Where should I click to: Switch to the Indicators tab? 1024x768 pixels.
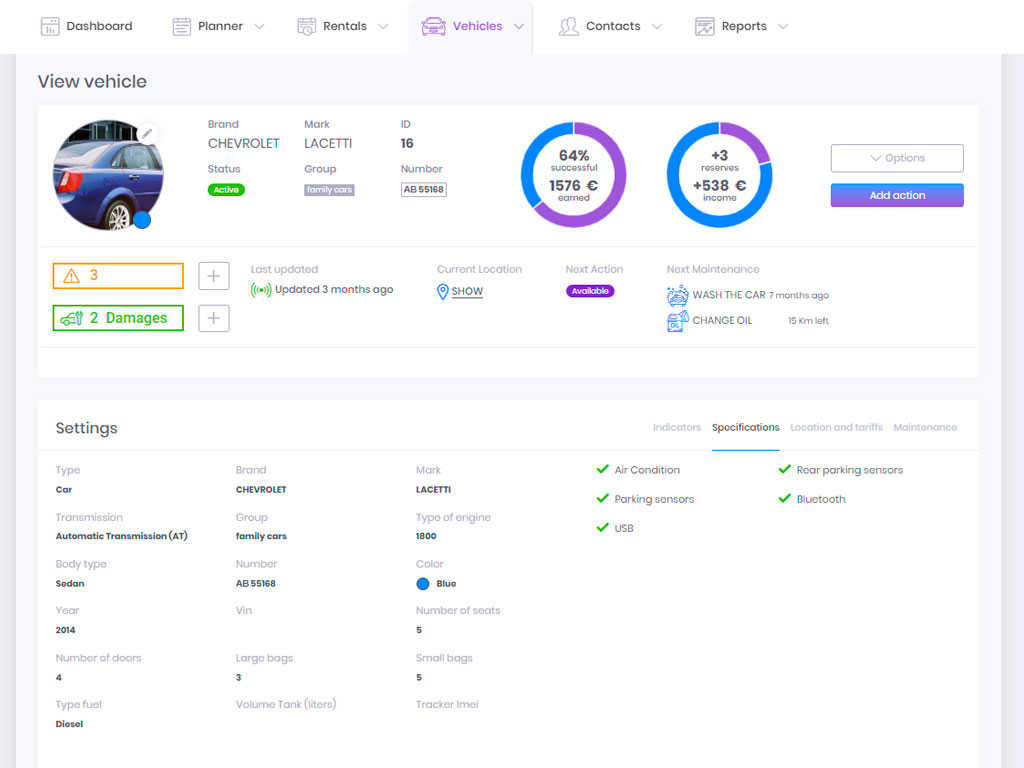[x=676, y=427]
